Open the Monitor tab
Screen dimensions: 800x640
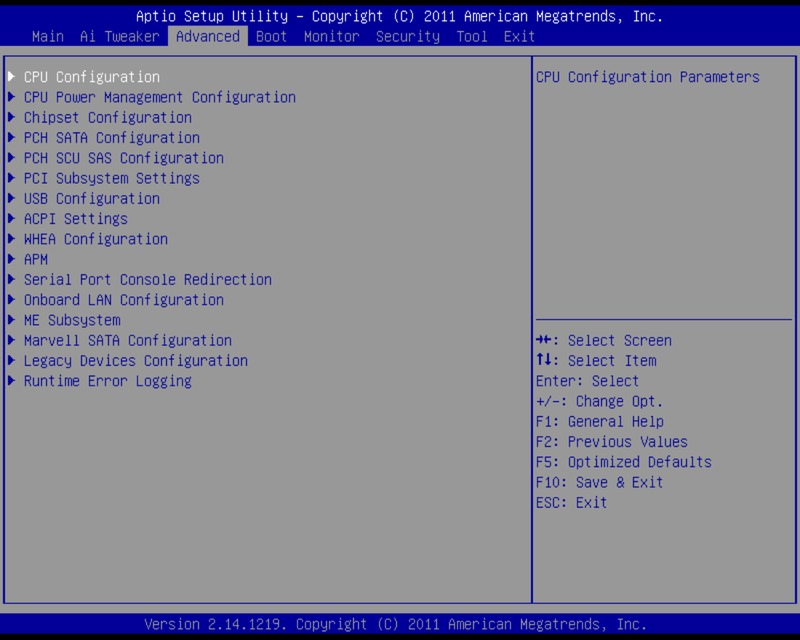coord(331,36)
